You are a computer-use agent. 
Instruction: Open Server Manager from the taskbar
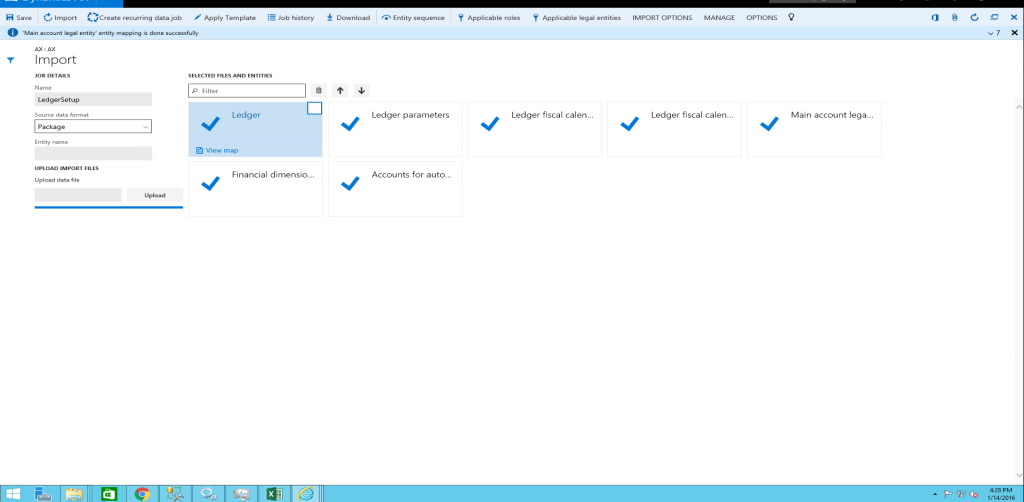(x=43, y=494)
